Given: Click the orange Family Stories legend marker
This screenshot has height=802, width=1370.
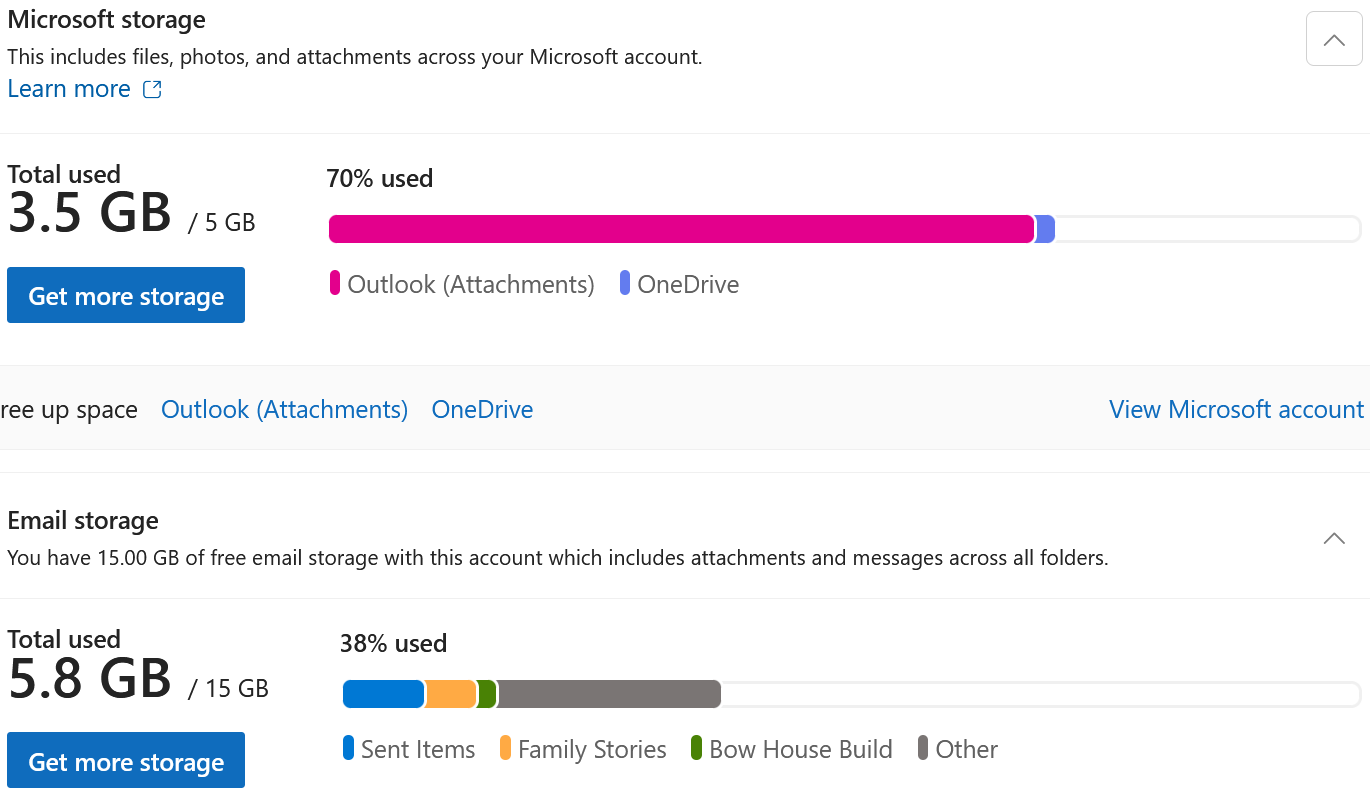Looking at the screenshot, I should (x=506, y=749).
